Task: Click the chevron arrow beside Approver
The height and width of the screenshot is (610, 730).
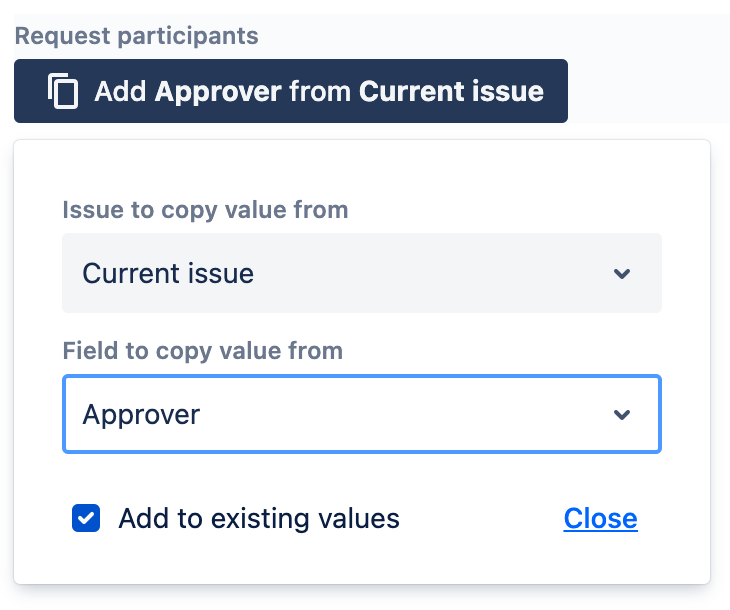Action: 622,414
